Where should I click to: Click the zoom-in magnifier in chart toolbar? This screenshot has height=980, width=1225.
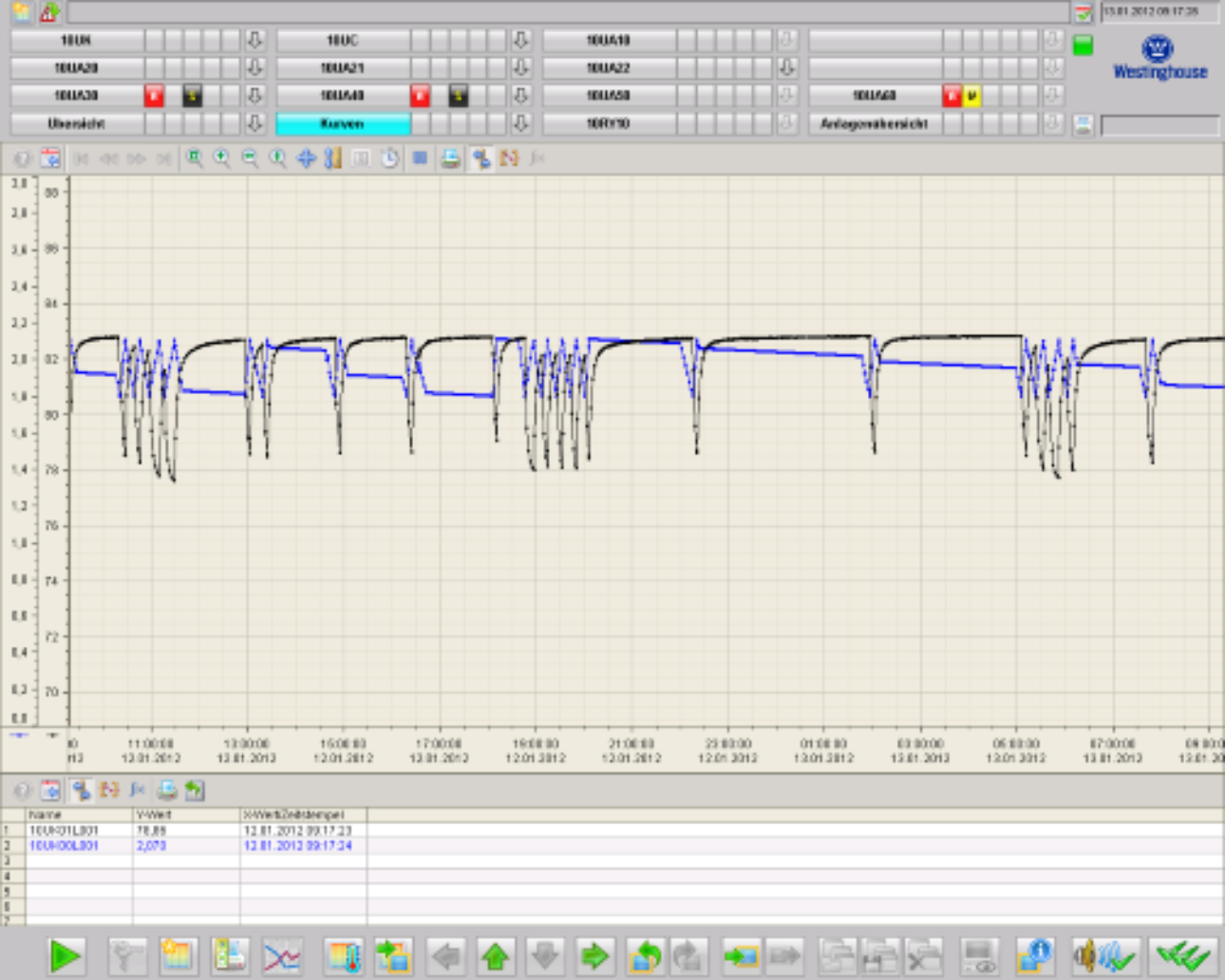pos(222,159)
